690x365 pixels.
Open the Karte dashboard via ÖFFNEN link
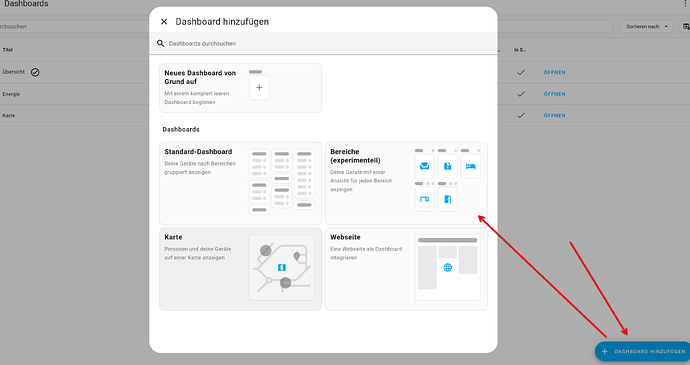pos(554,115)
